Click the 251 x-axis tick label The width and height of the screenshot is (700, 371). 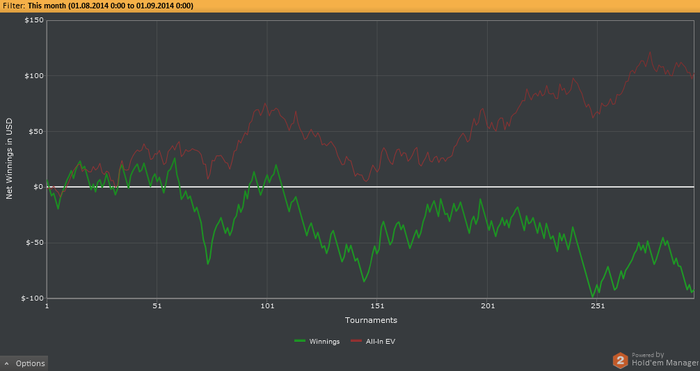598,306
